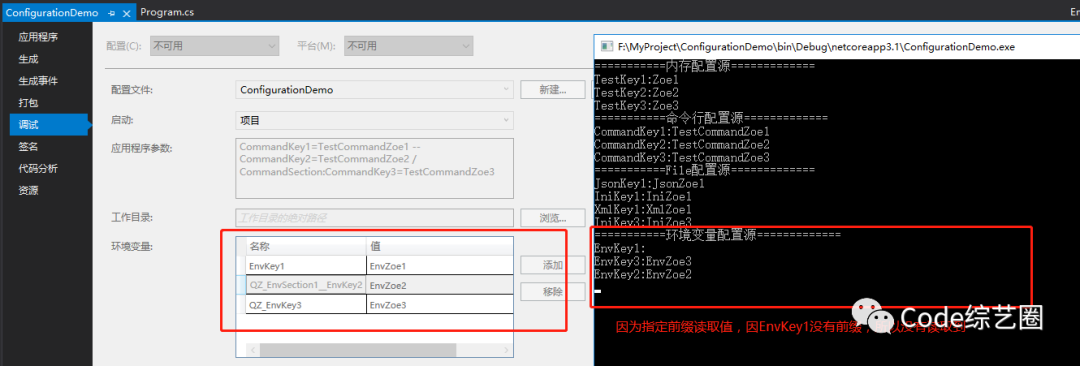Click the 浏览... button
Image resolution: width=1080 pixels, height=366 pixels.
click(552, 218)
